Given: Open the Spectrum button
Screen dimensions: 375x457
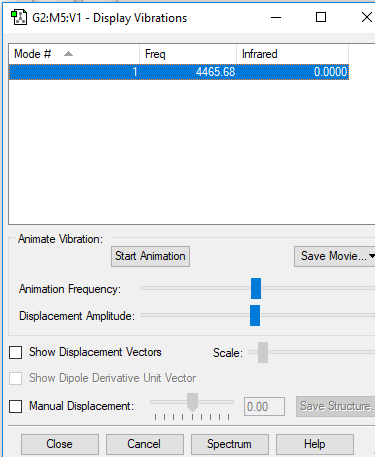Looking at the screenshot, I should pos(230,444).
